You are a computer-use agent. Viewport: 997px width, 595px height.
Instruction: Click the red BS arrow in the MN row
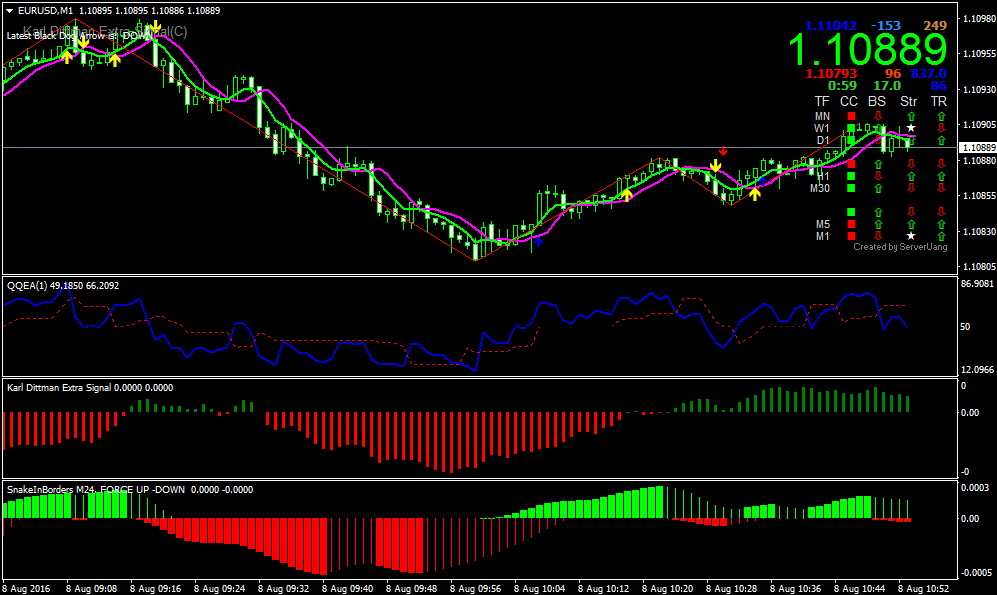[x=878, y=117]
